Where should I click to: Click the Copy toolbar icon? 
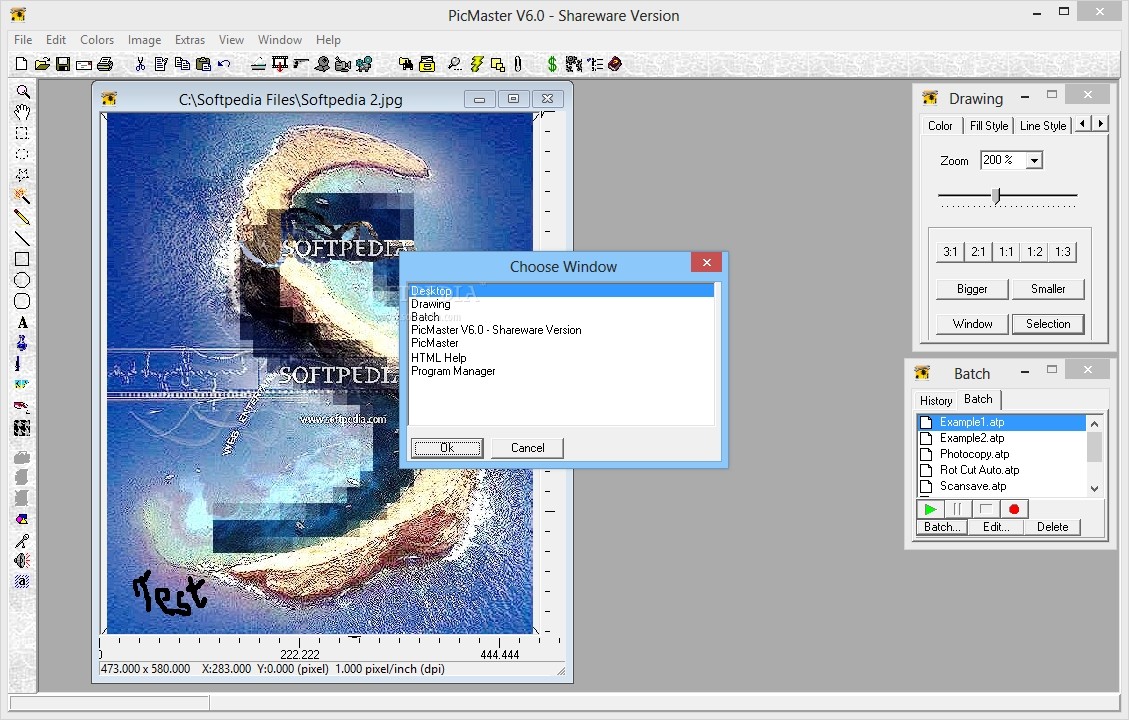pos(182,64)
